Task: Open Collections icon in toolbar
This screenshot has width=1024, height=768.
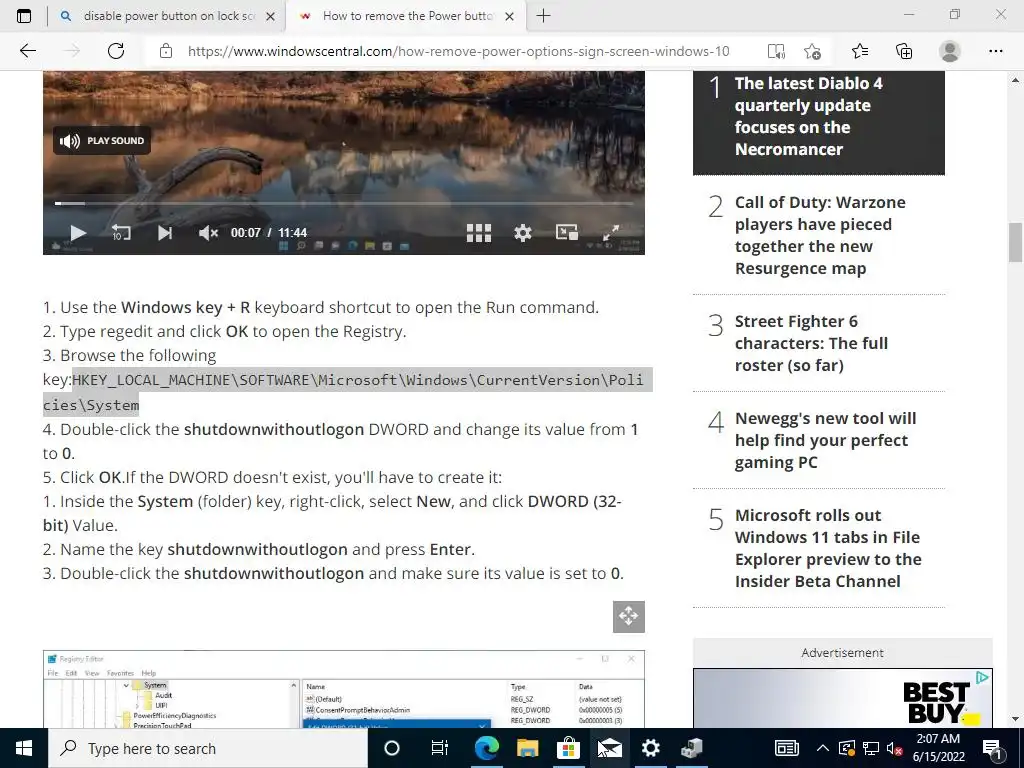Action: click(904, 51)
